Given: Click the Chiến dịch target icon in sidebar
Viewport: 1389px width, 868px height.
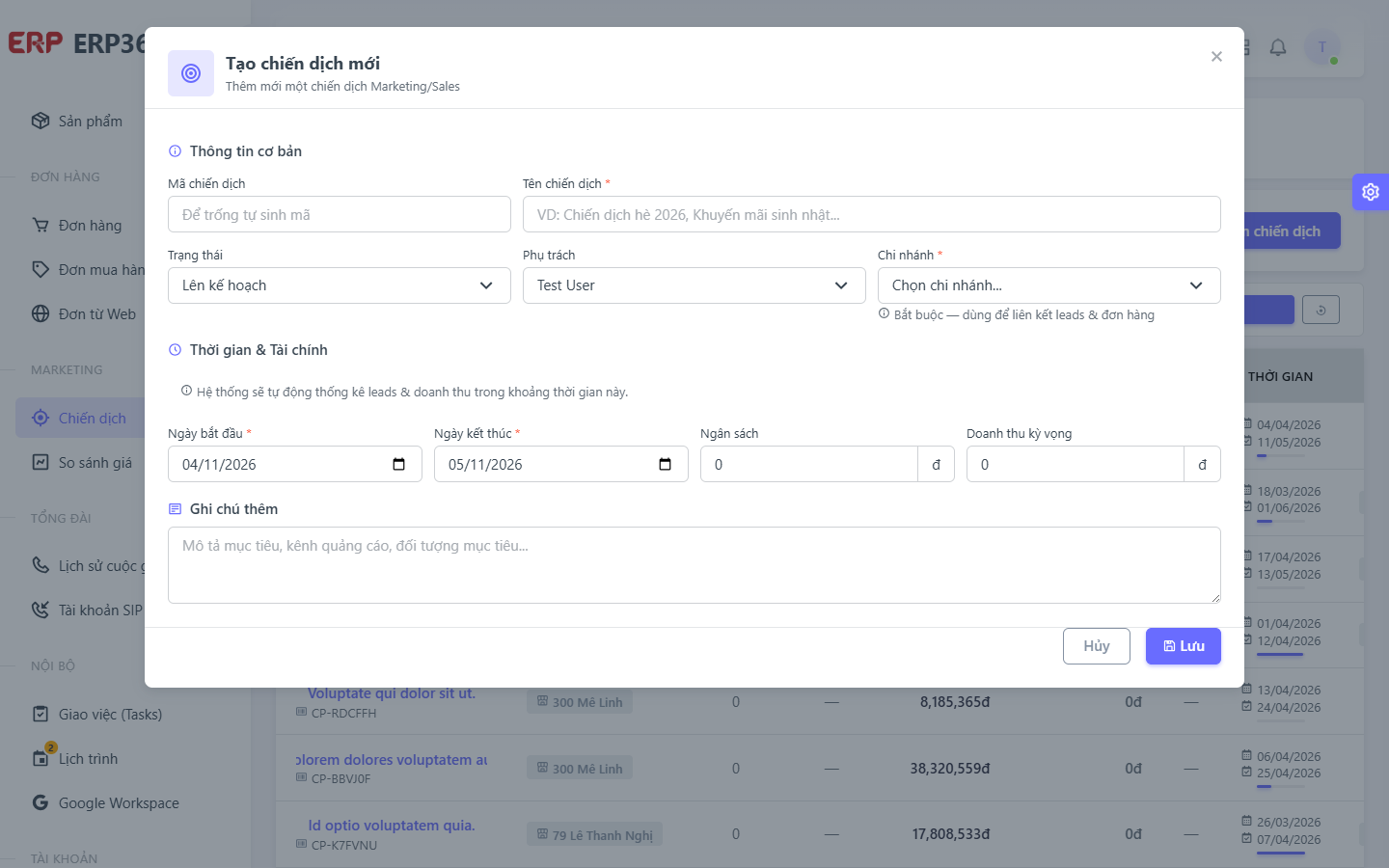Looking at the screenshot, I should (41, 418).
